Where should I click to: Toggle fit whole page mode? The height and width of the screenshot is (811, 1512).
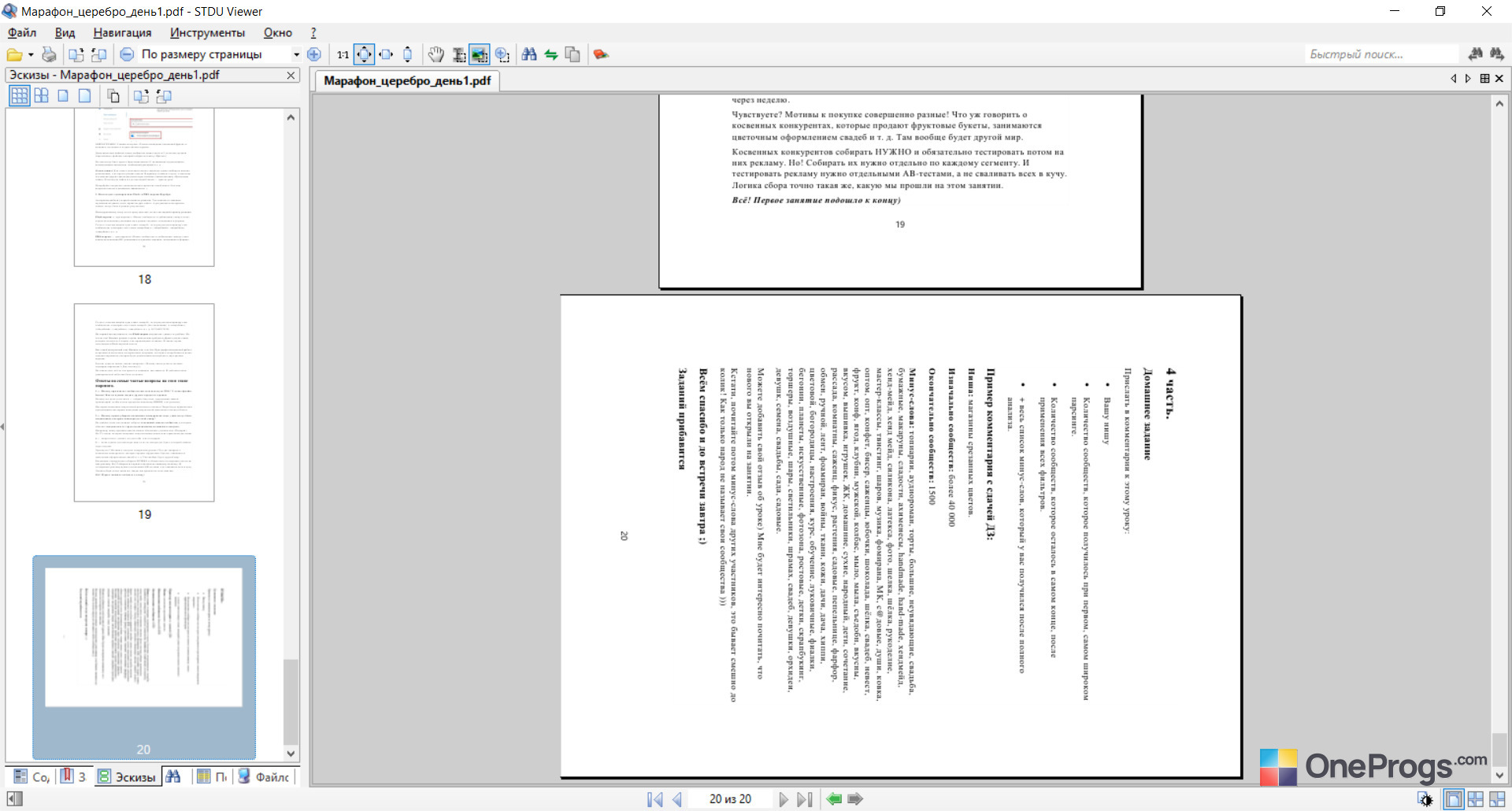pos(364,54)
